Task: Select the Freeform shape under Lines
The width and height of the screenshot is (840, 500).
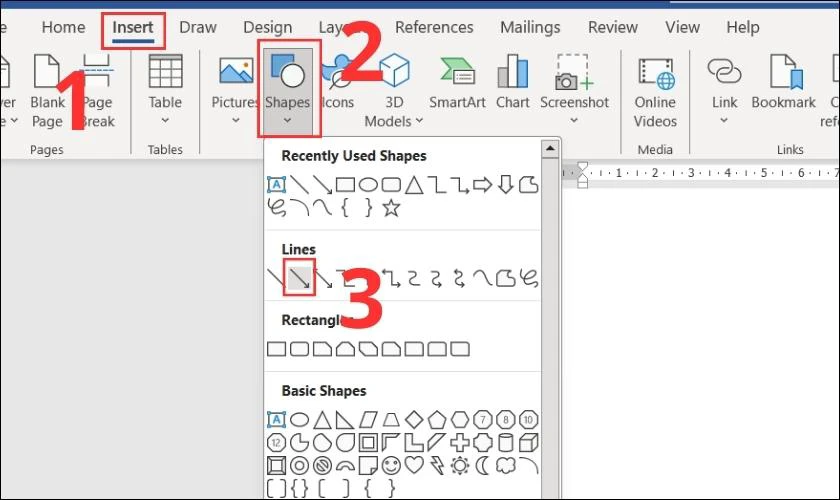Action: tap(505, 279)
